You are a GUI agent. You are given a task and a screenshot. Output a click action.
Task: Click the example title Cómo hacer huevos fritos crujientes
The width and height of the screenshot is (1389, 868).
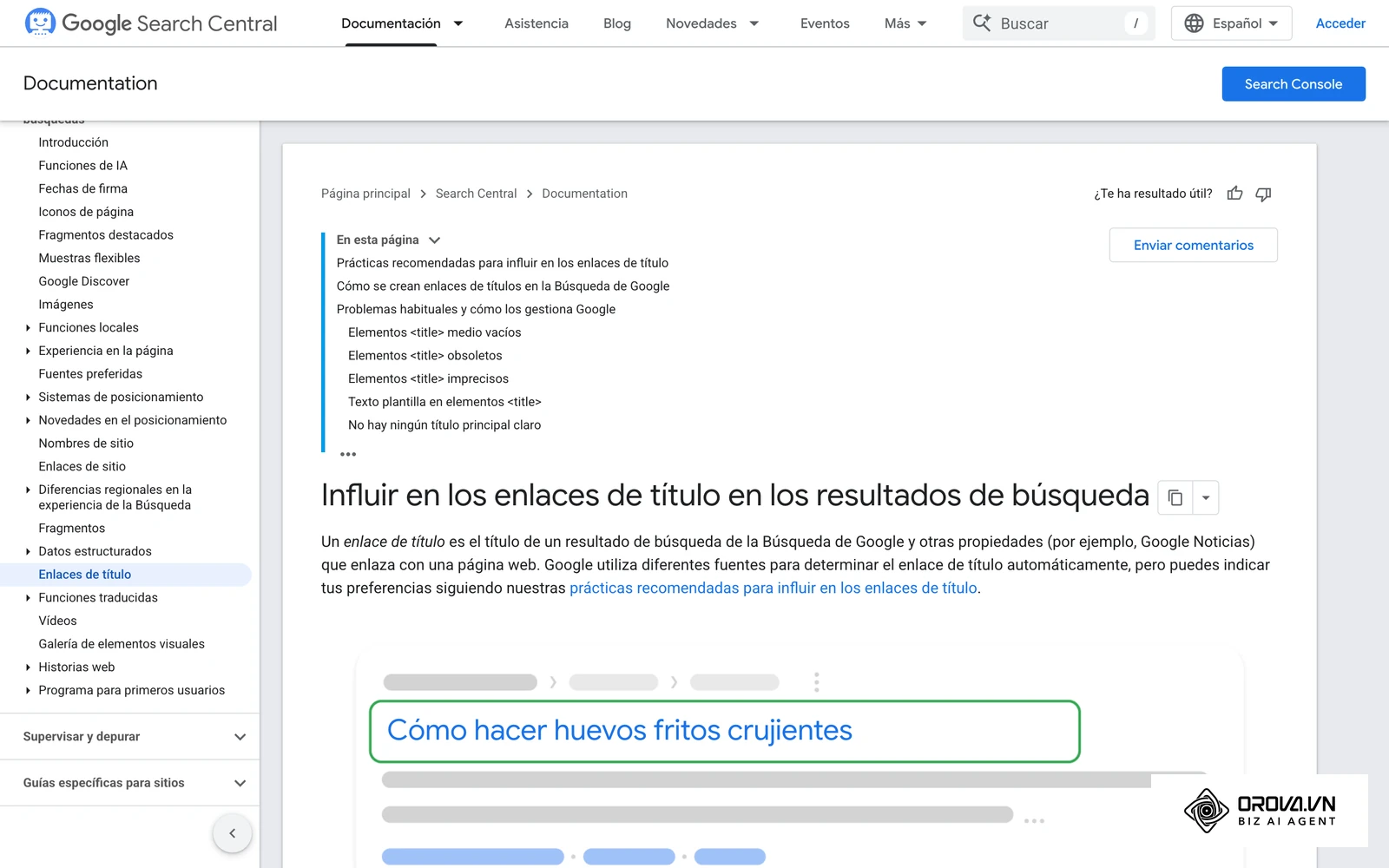[620, 731]
